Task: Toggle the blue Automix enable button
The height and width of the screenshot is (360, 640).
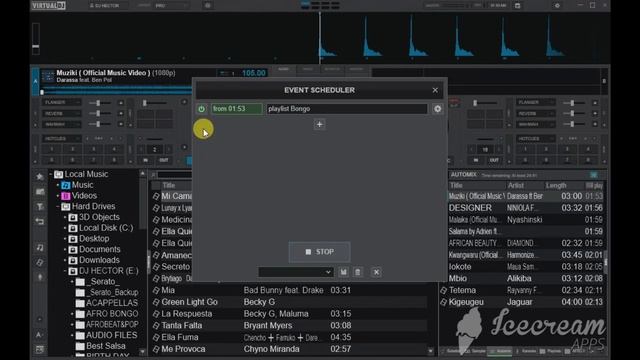Action: 594,175
